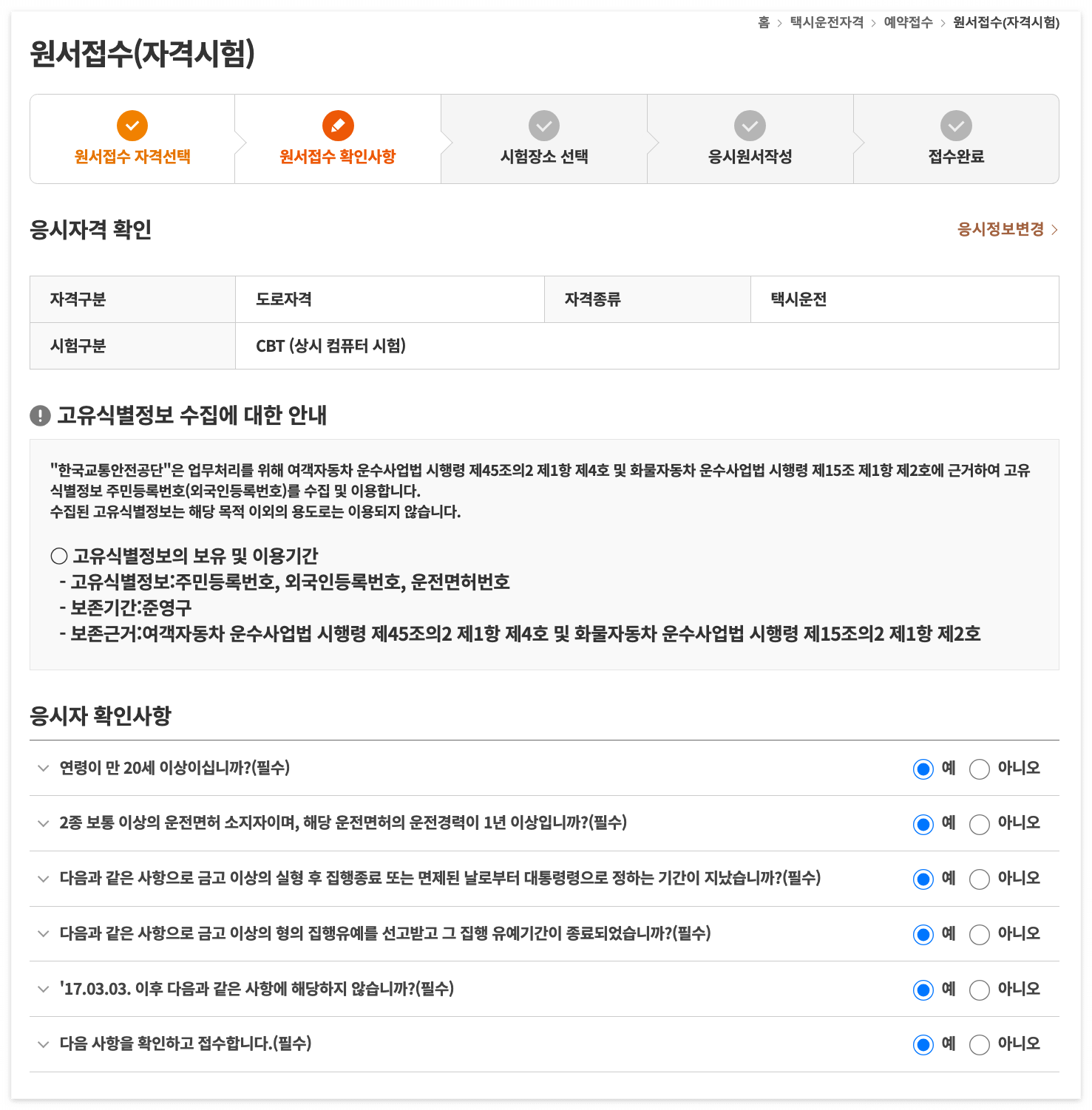Expand the 집행유예를 선고받고 row chevron
1092x1110 pixels.
[43, 934]
